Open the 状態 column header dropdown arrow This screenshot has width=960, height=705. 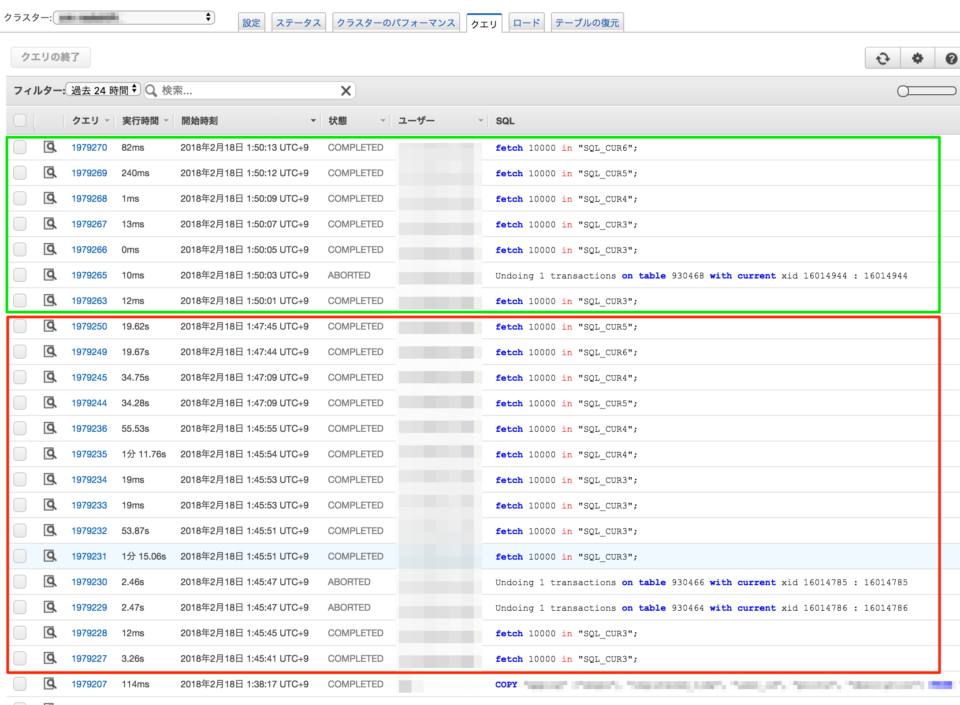(x=383, y=121)
